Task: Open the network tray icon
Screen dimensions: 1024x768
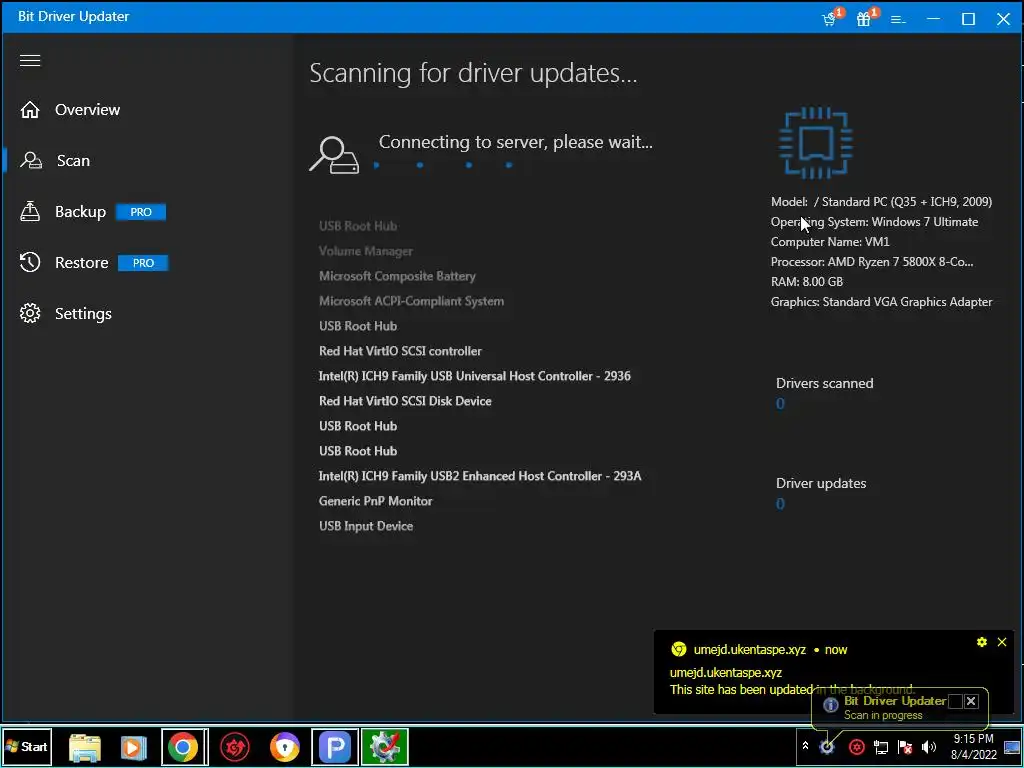Action: tap(881, 746)
